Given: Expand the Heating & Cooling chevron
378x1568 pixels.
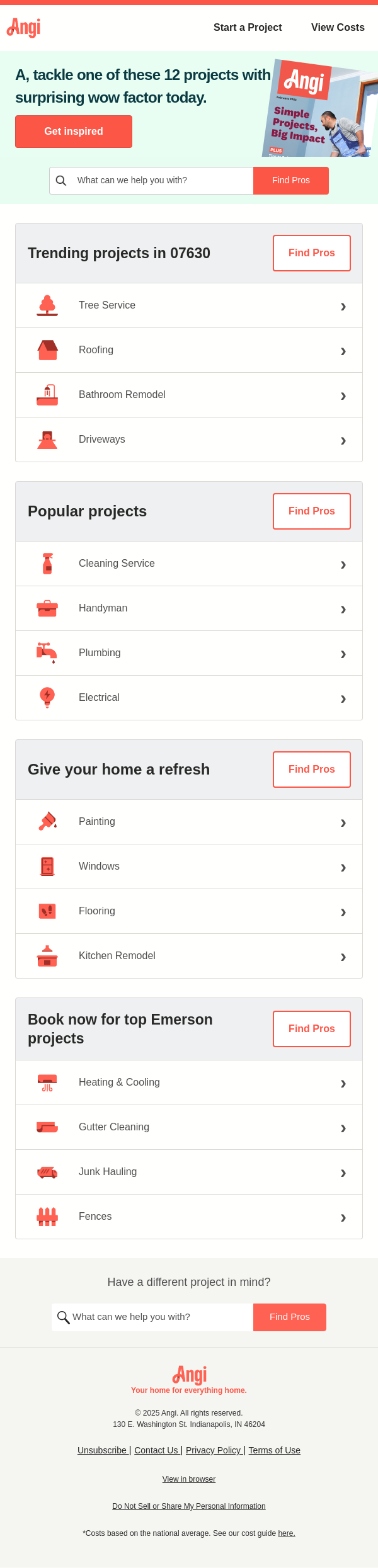Looking at the screenshot, I should (343, 1082).
